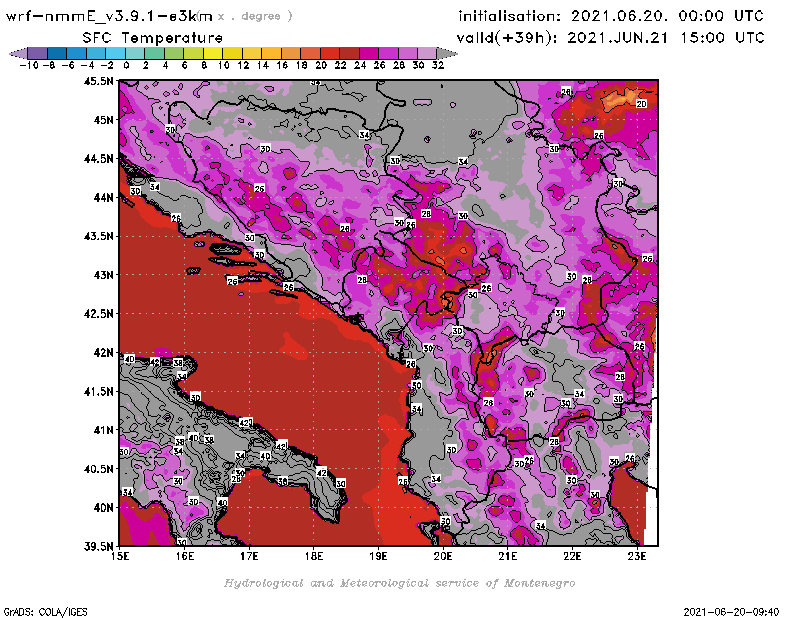Viewport: 800px width, 618px height.
Task: Click the model title 'wrf-nmmE_v3.9.1-e3km'
Action: coord(109,16)
